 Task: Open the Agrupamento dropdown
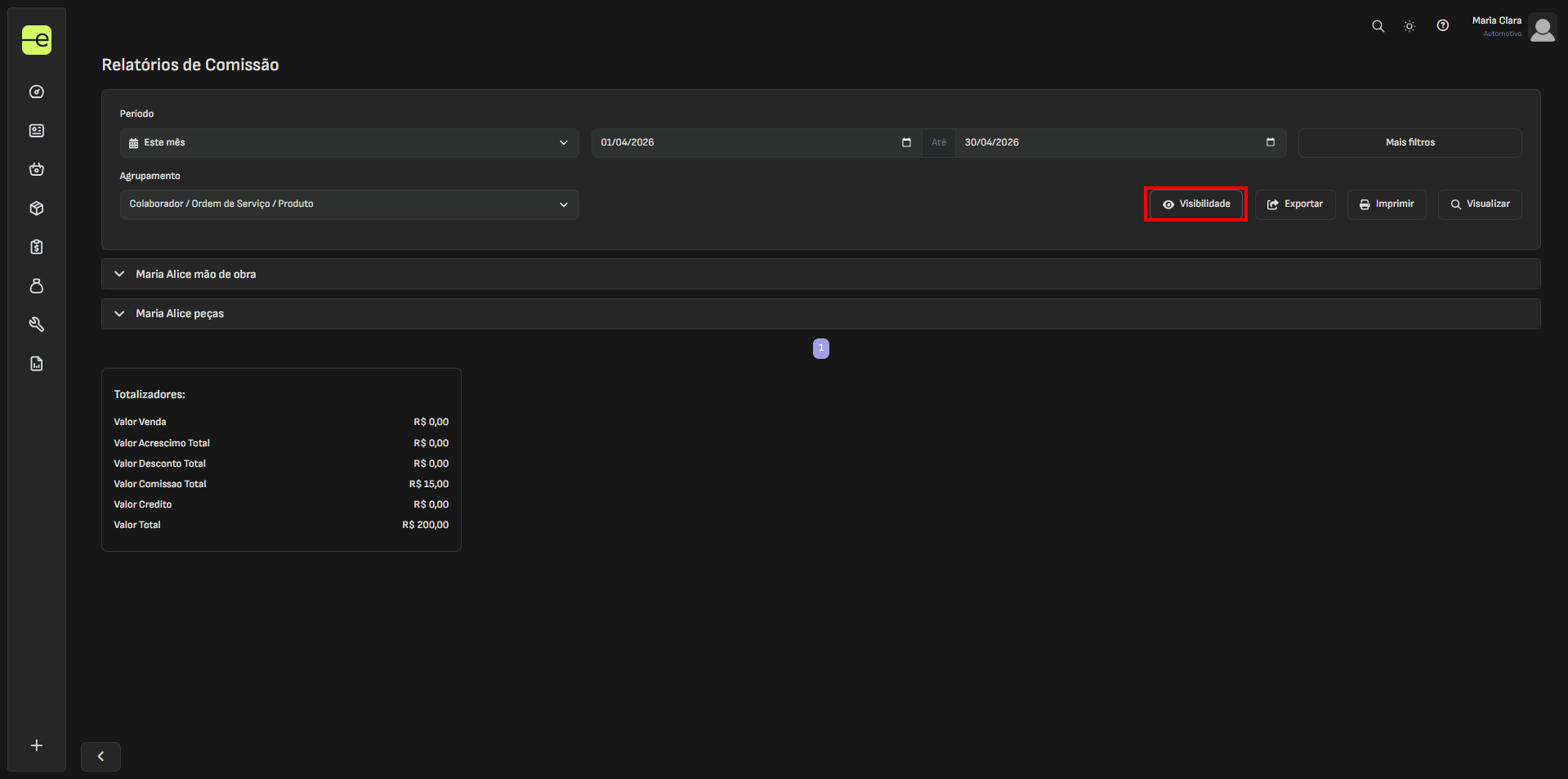pos(349,204)
